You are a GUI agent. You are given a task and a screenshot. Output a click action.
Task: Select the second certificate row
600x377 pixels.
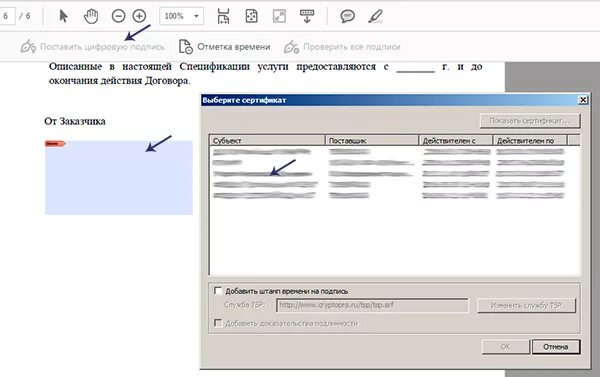[388, 163]
